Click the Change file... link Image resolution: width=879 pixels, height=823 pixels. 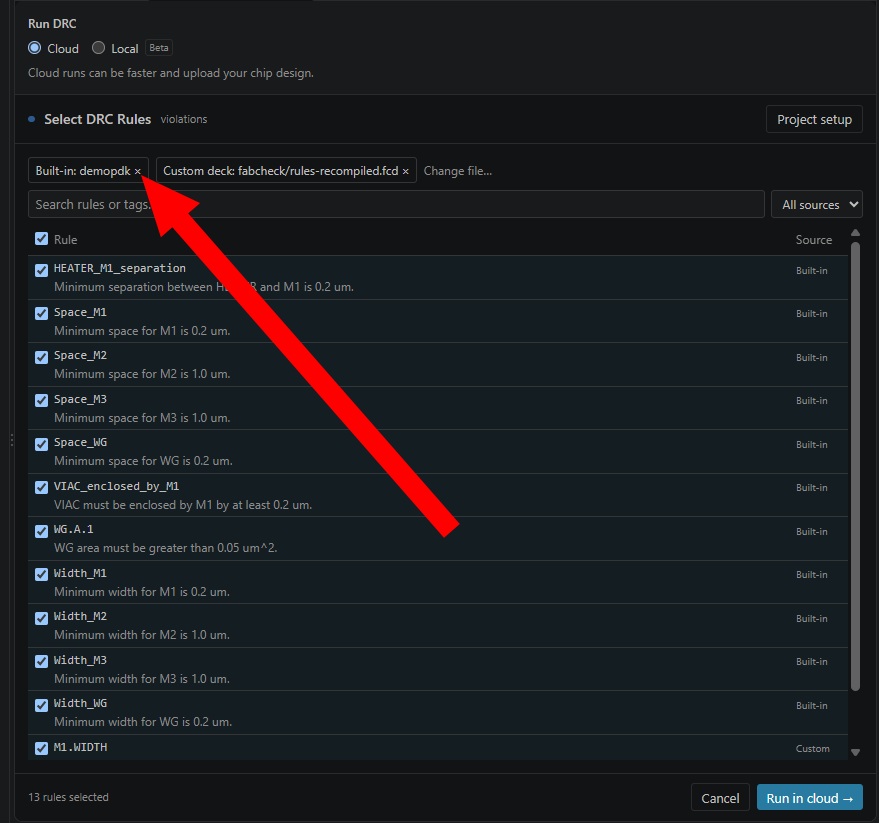(x=458, y=171)
